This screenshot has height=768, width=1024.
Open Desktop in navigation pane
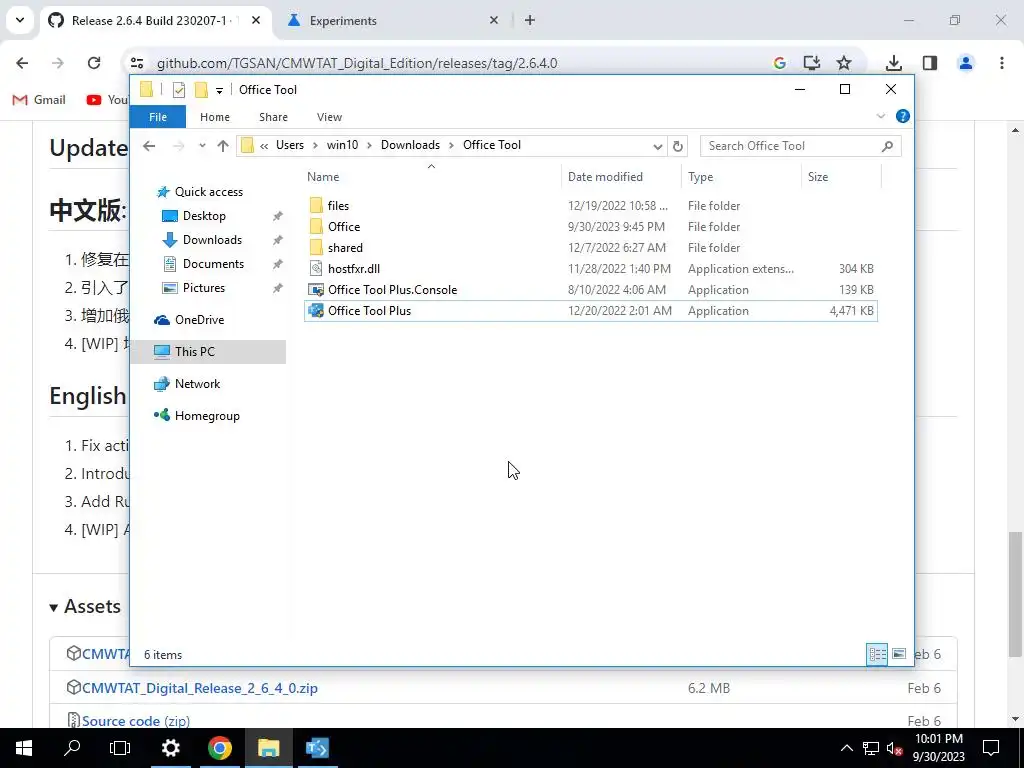click(x=204, y=216)
